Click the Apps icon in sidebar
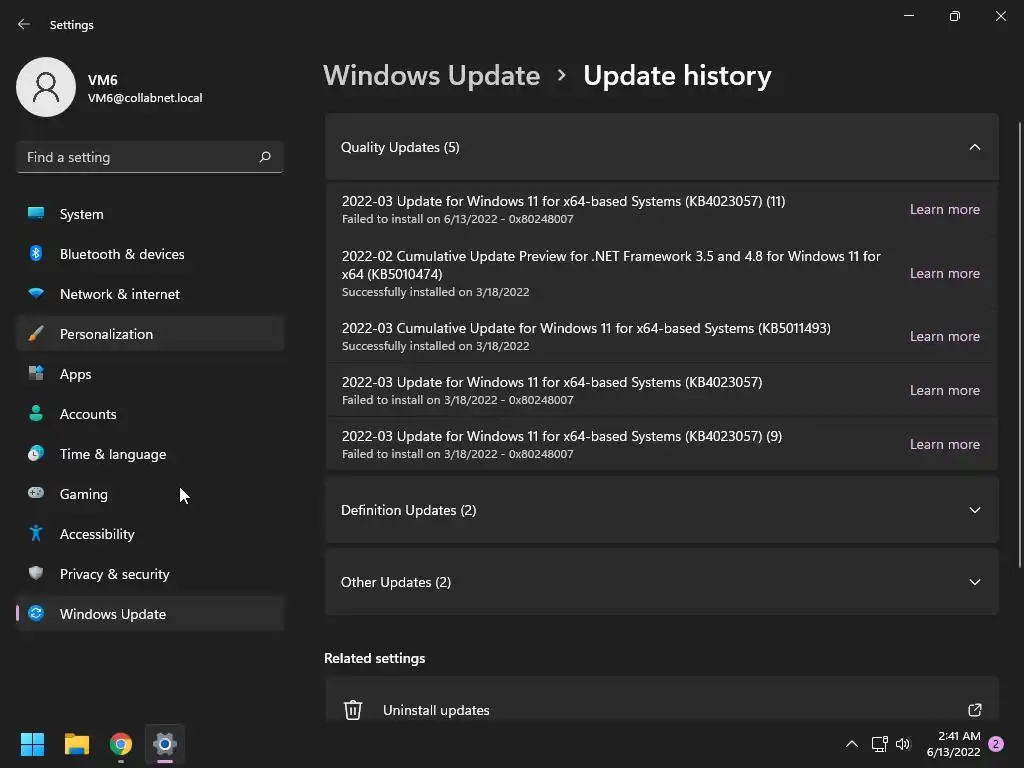This screenshot has width=1024, height=768. (36, 374)
